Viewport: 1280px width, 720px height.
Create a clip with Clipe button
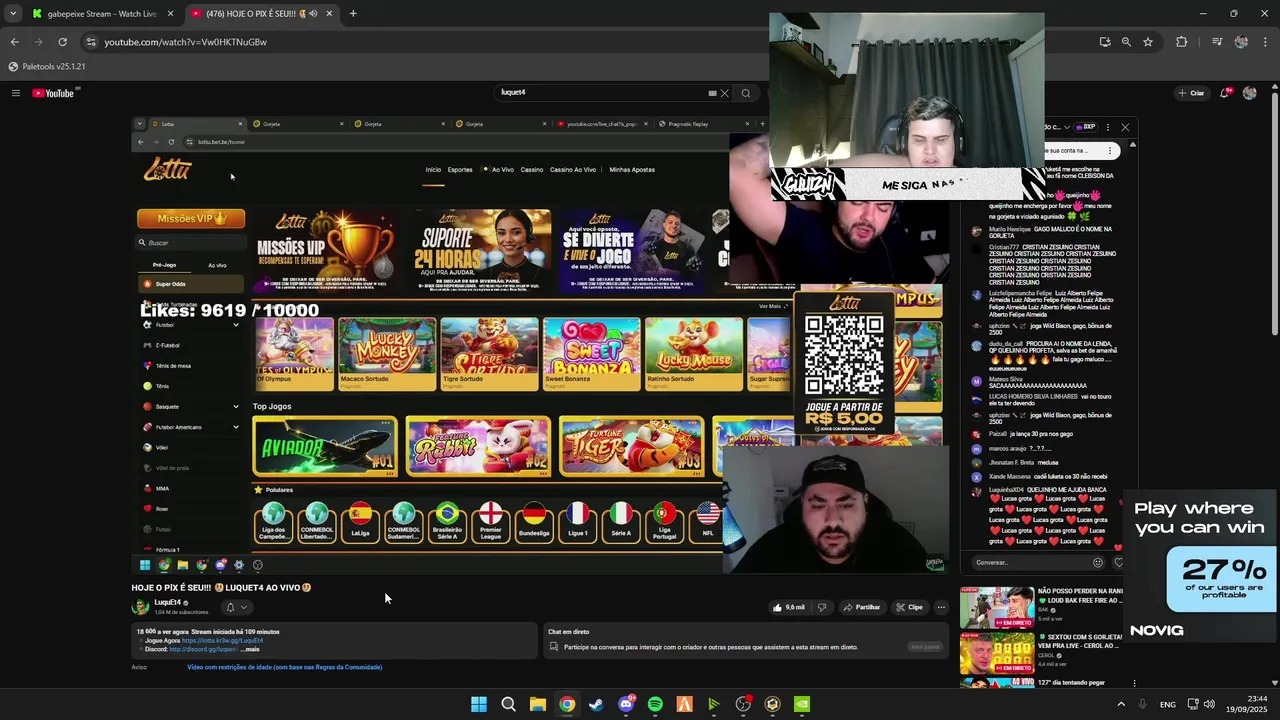(909, 607)
